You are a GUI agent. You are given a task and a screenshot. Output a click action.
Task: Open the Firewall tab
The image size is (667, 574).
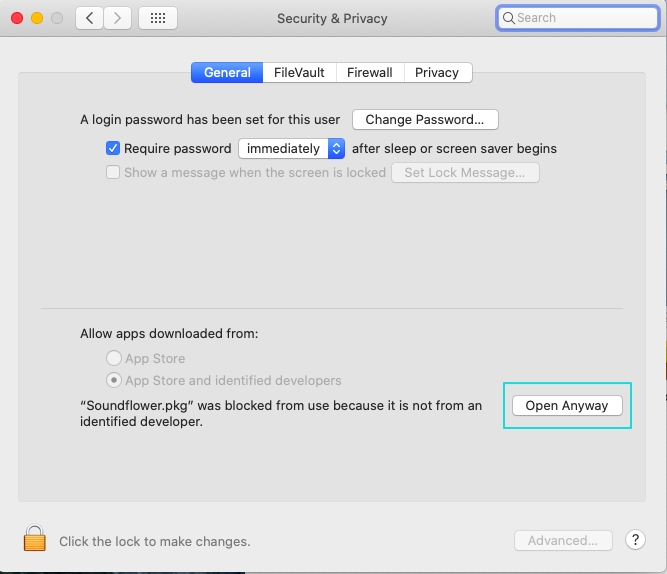(x=370, y=72)
